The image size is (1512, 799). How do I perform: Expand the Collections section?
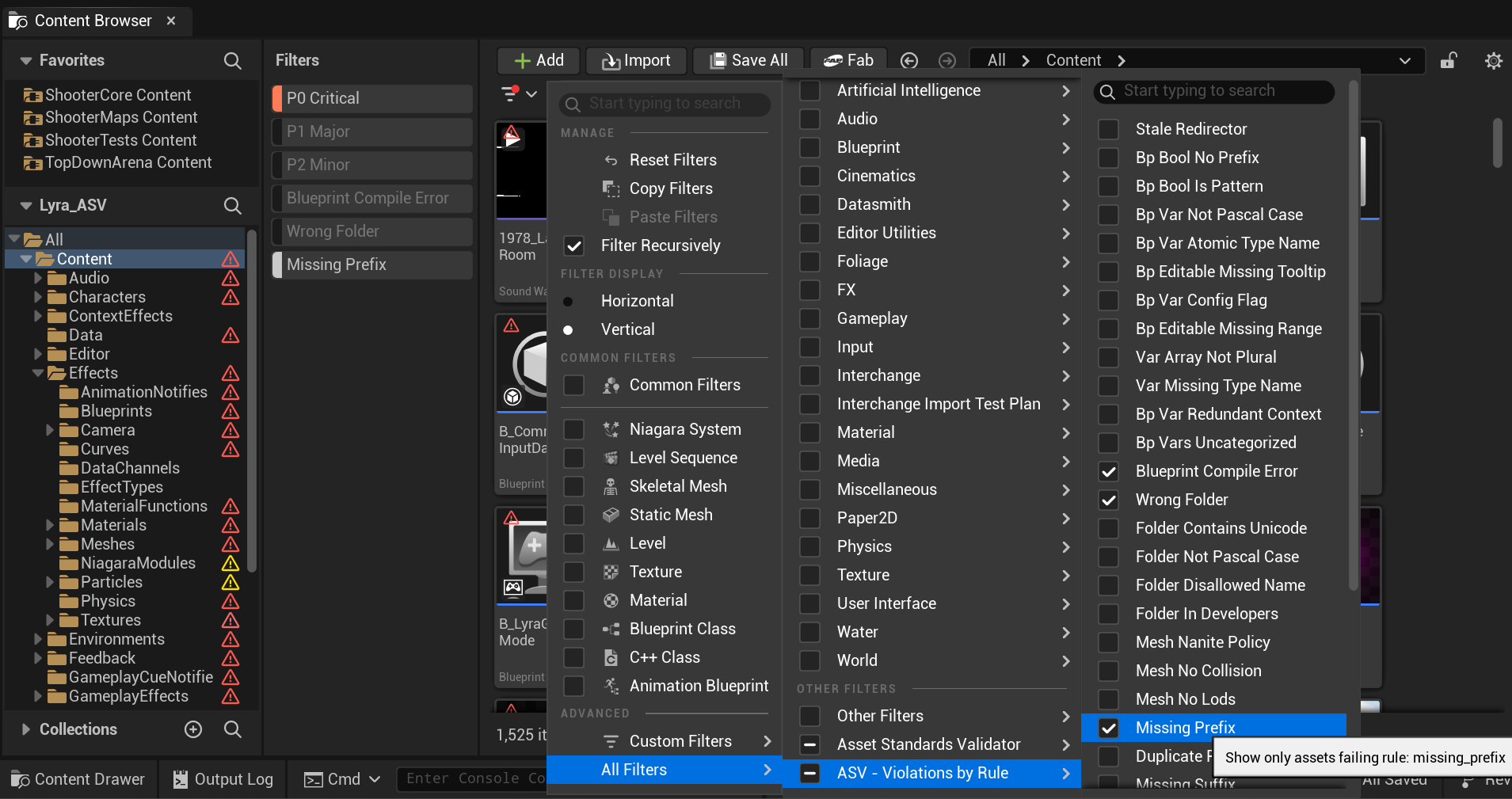click(x=26, y=729)
